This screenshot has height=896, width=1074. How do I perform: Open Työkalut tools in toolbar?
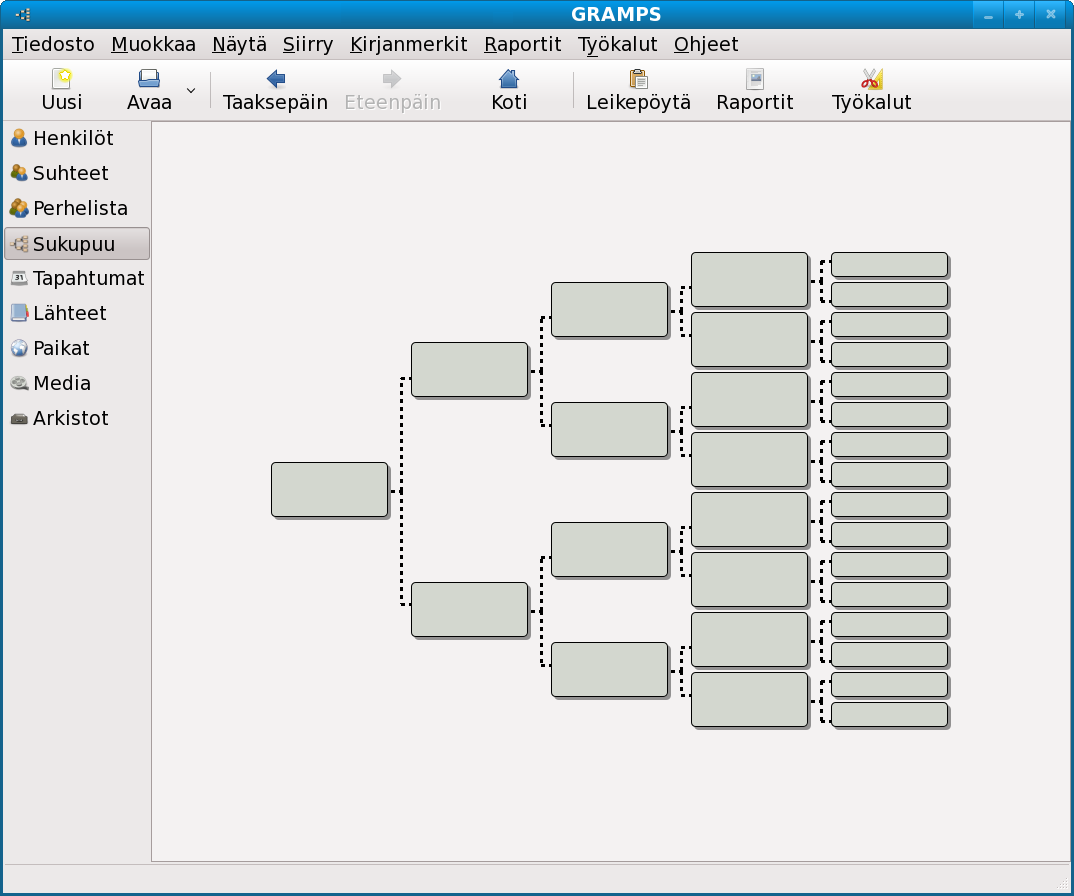click(871, 80)
